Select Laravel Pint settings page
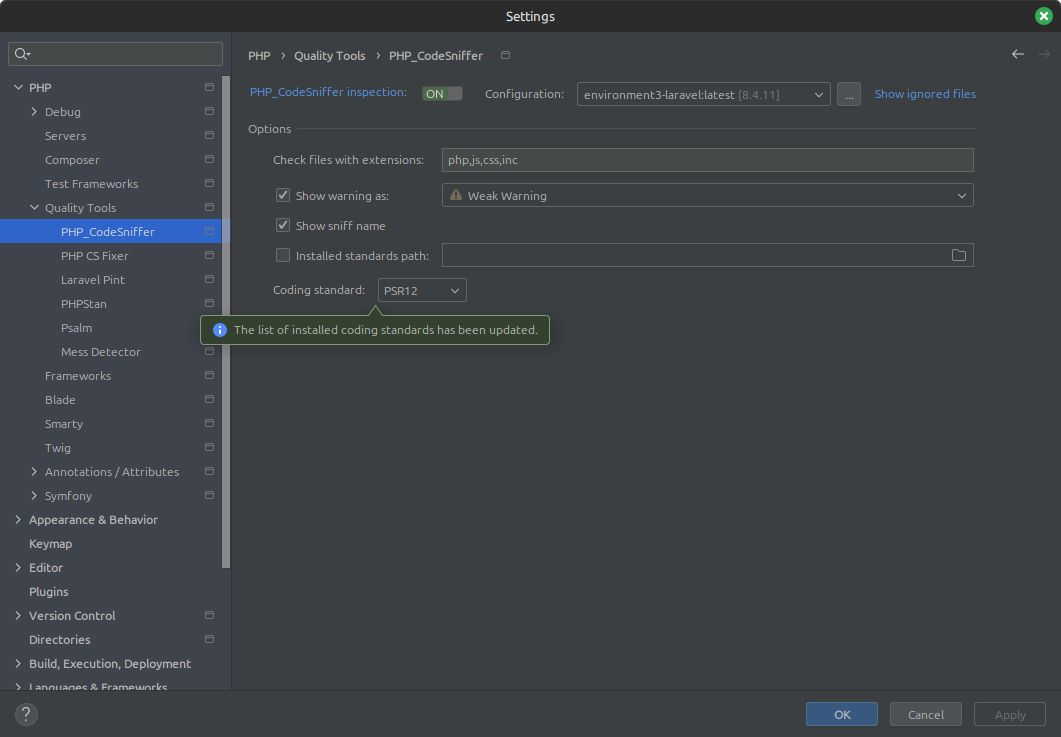The height and width of the screenshot is (737, 1061). [93, 280]
